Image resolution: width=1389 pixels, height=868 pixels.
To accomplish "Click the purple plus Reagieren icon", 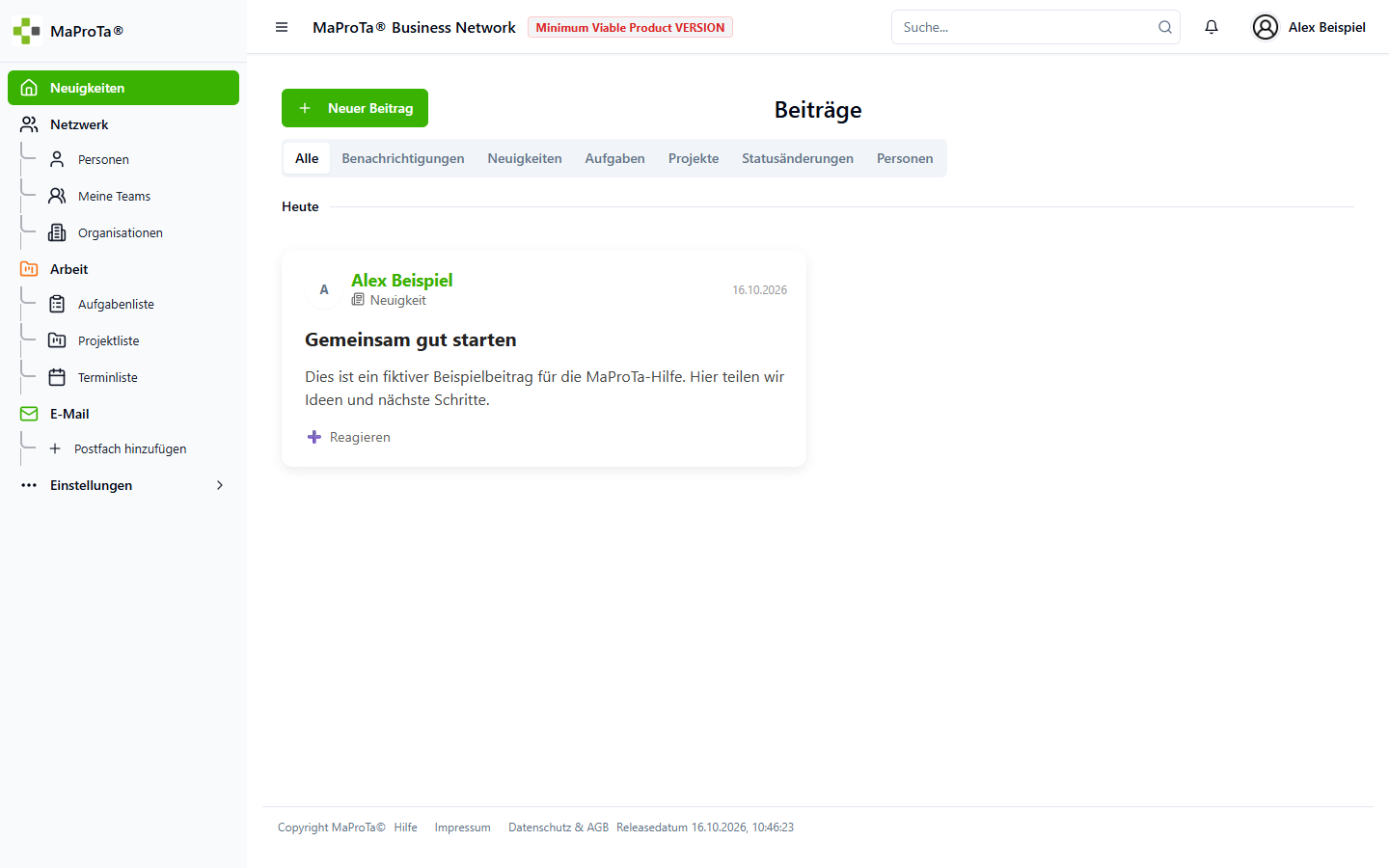I will (x=313, y=437).
